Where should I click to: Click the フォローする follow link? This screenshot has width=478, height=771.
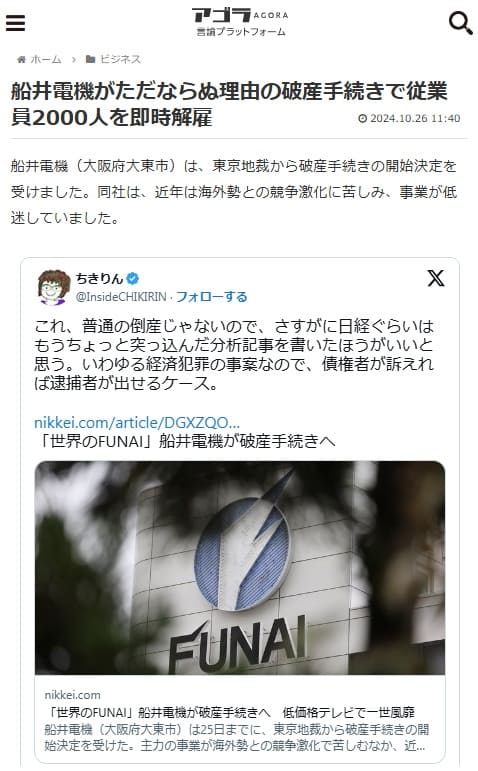[x=211, y=297]
